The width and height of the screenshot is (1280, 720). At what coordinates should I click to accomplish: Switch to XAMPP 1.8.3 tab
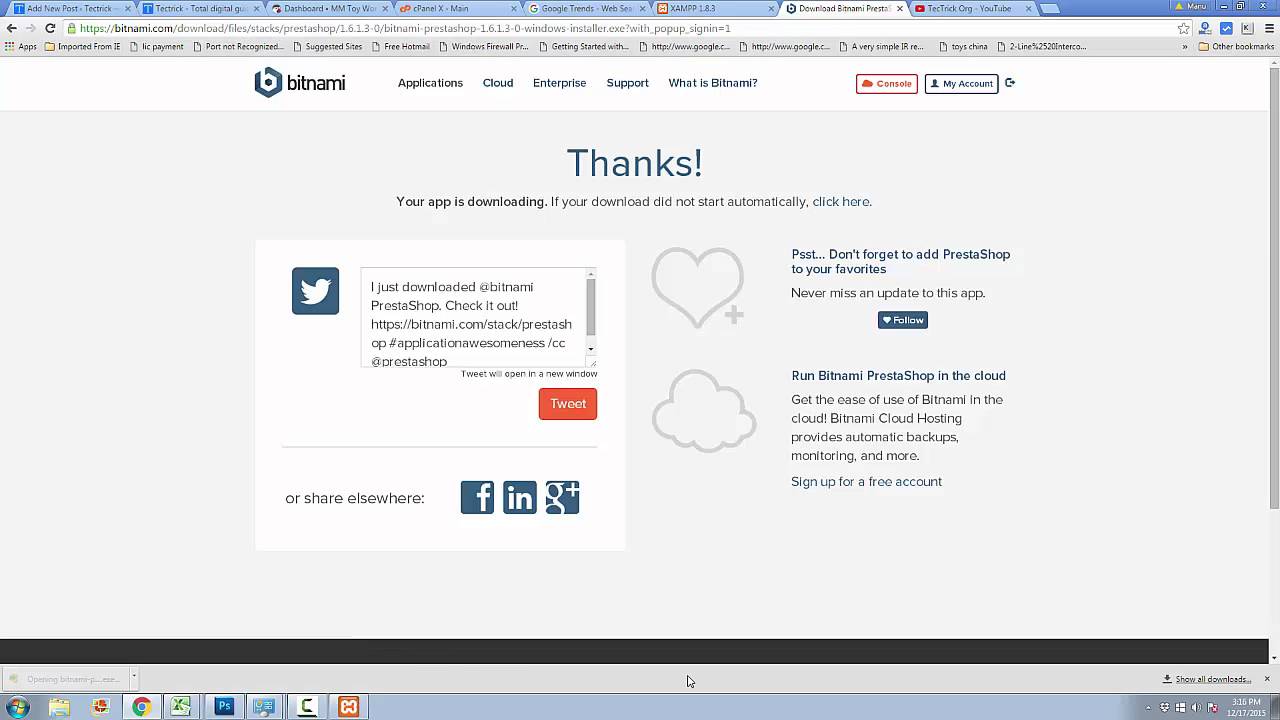point(714,8)
